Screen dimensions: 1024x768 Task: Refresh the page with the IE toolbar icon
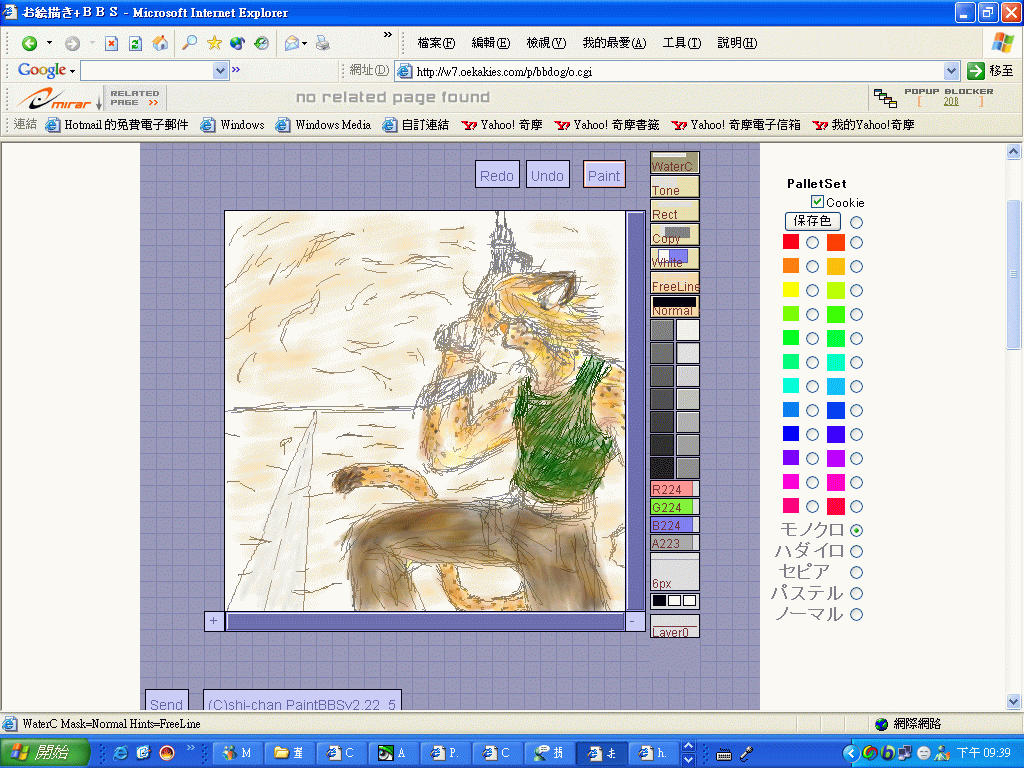[x=135, y=43]
